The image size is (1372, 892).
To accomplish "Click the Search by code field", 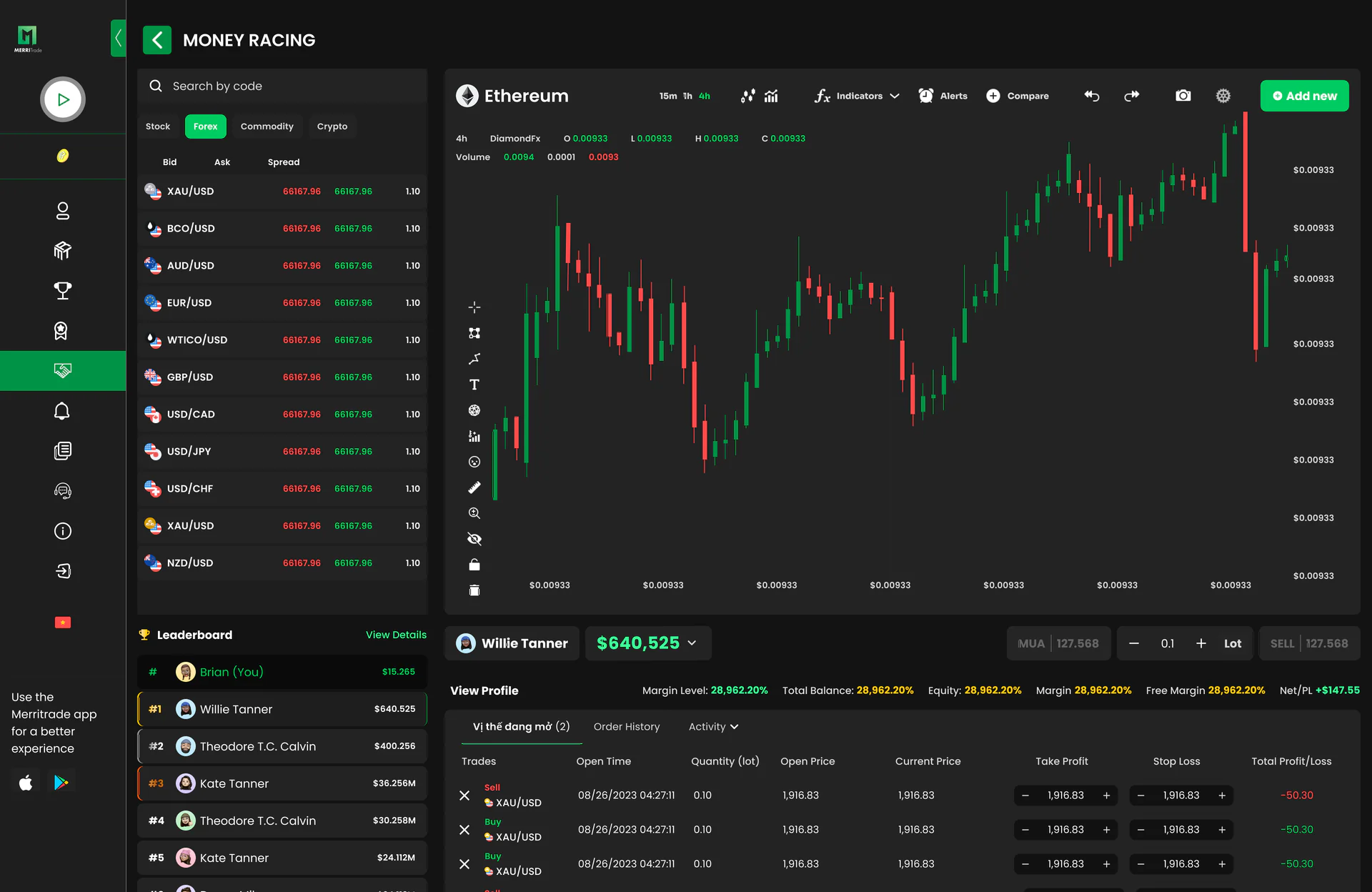I will coord(282,86).
